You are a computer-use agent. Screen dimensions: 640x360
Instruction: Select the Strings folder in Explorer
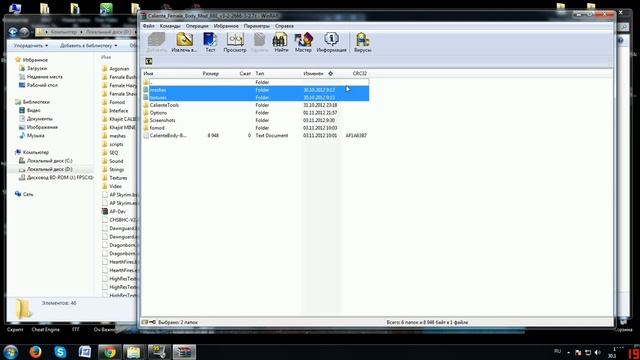(x=113, y=169)
